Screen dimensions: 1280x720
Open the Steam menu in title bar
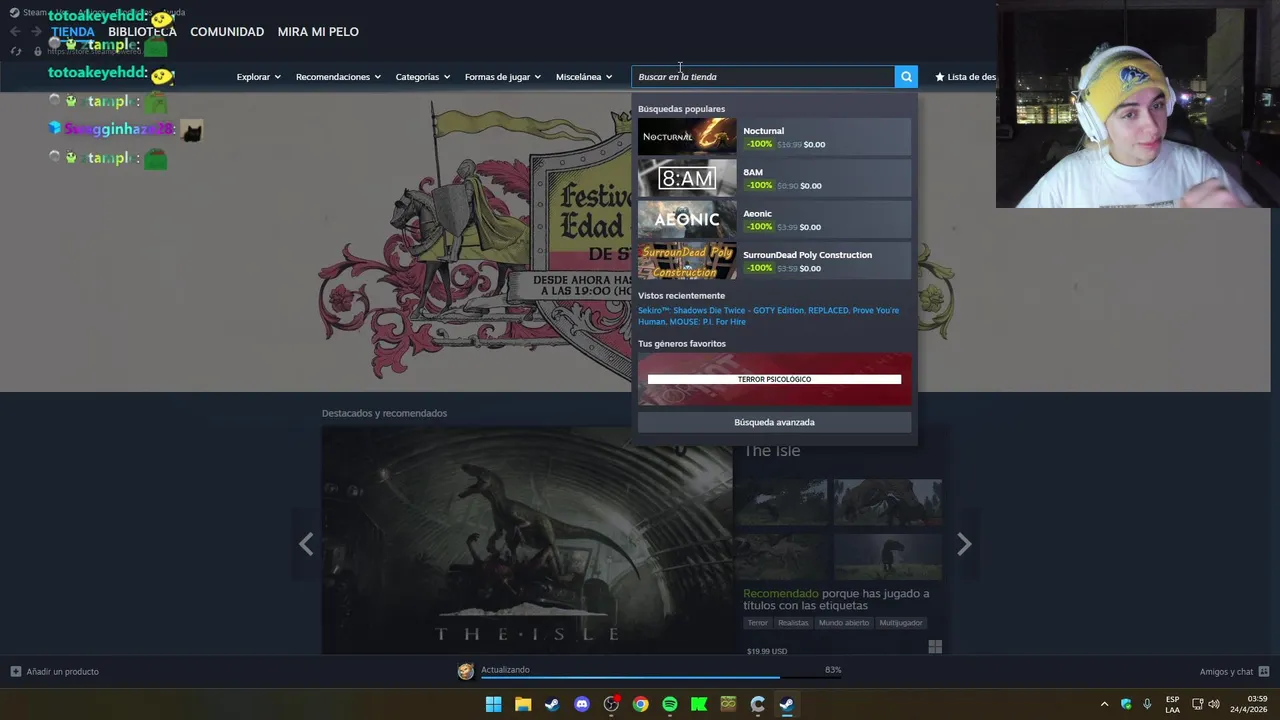point(35,12)
